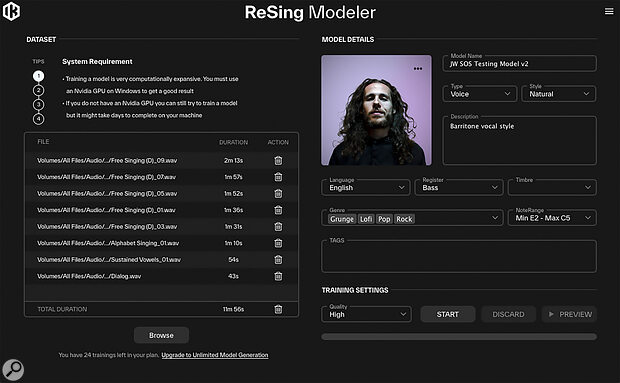
Task: Open the Quality dropdown set to High
Action: (x=367, y=314)
